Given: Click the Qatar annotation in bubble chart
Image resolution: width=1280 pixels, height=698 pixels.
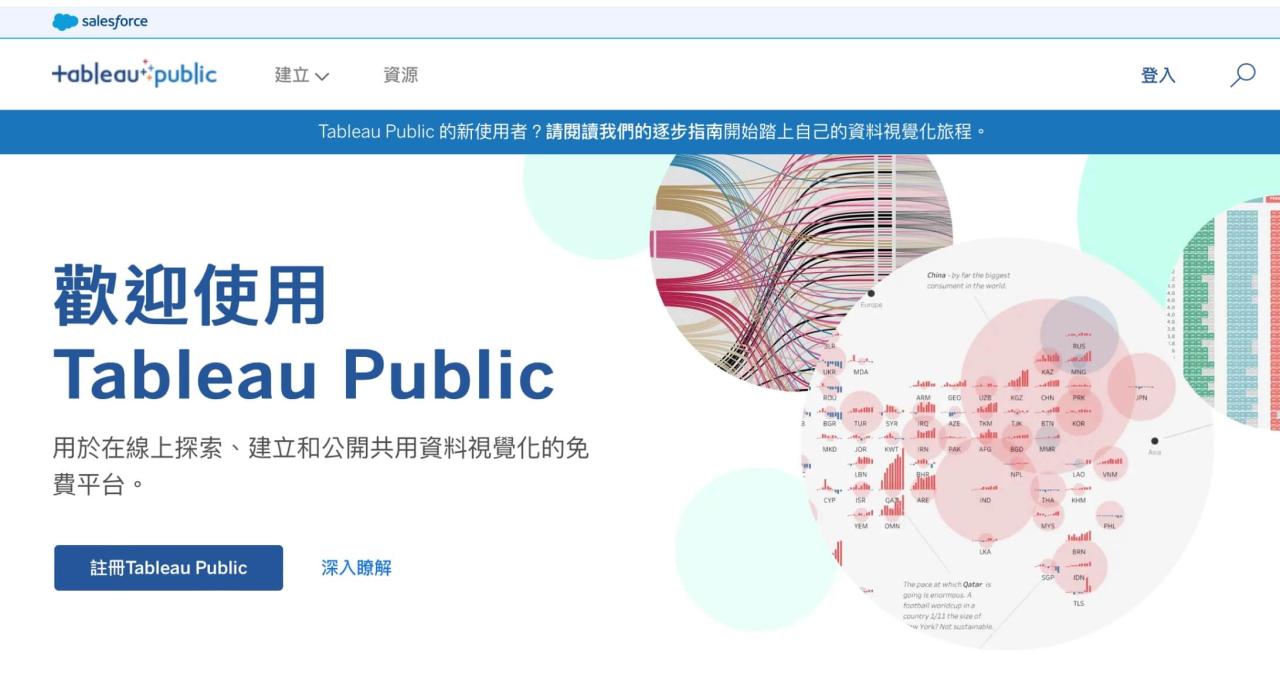Looking at the screenshot, I should tap(948, 605).
